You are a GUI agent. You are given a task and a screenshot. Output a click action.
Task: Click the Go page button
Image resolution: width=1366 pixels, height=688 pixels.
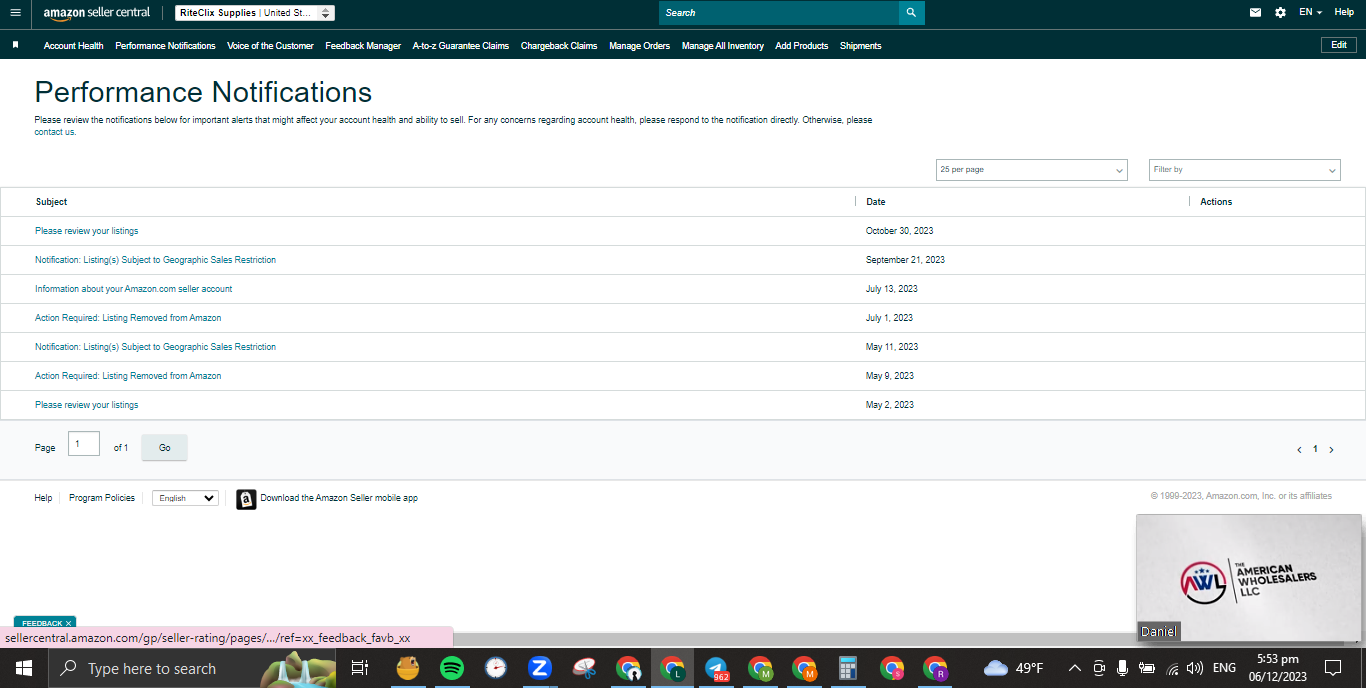point(165,448)
